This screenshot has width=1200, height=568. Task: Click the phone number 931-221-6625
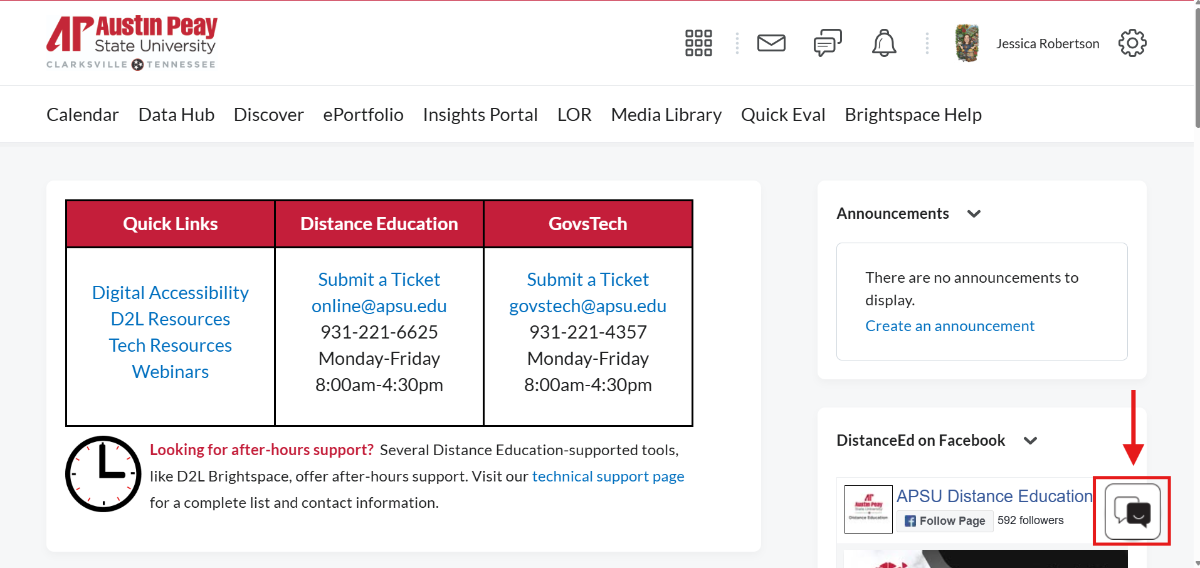click(x=379, y=332)
